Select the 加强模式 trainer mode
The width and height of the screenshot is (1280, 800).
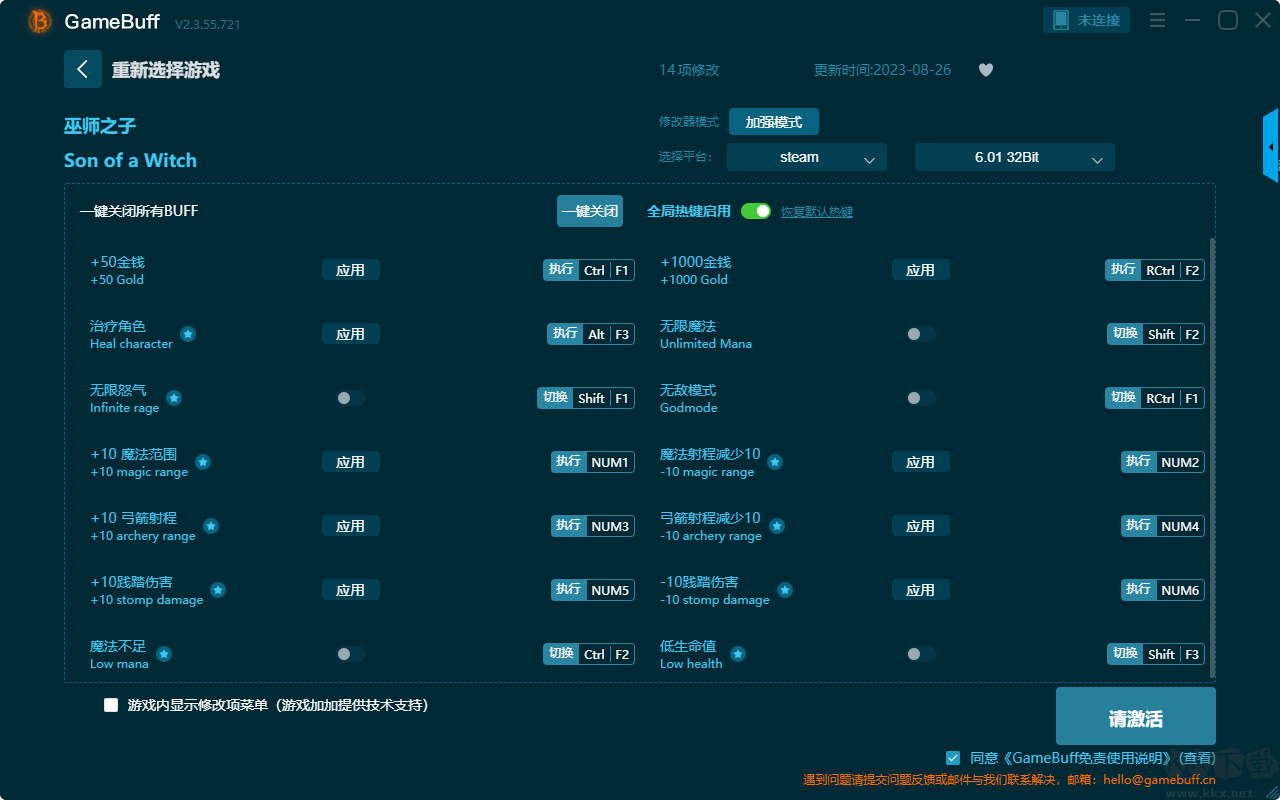[x=774, y=122]
